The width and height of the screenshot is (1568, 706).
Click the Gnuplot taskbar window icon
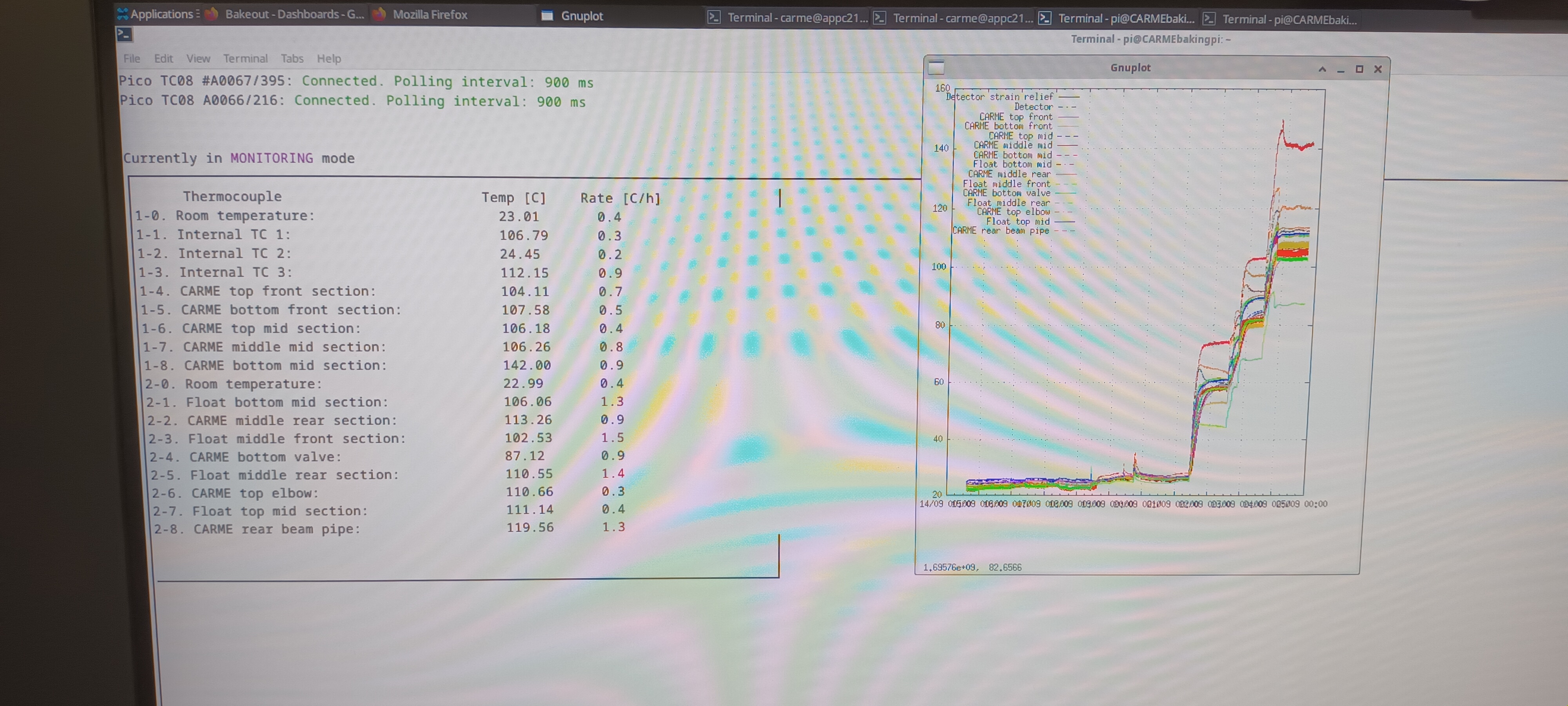[x=547, y=16]
